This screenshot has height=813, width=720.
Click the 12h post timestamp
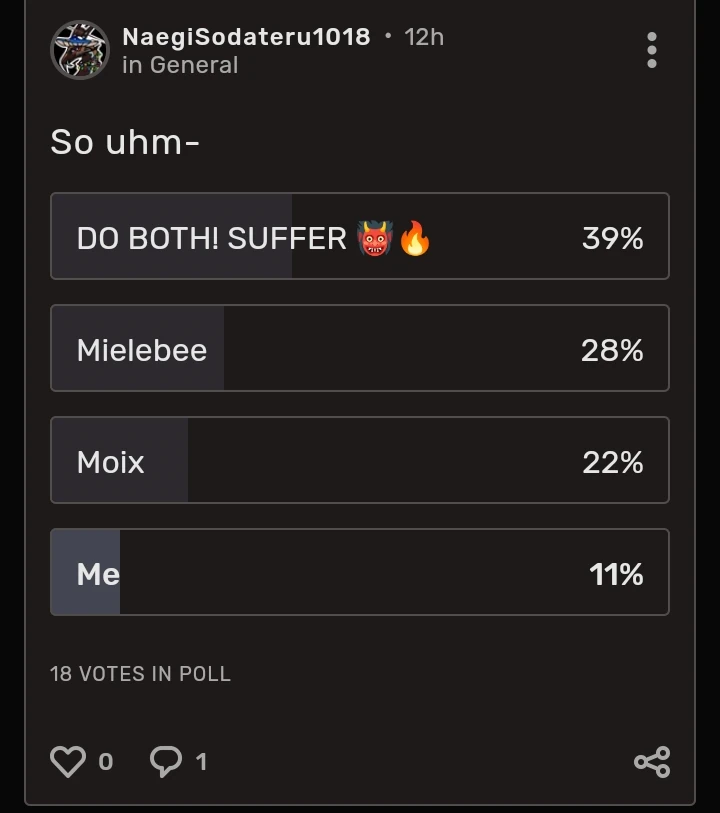point(423,37)
